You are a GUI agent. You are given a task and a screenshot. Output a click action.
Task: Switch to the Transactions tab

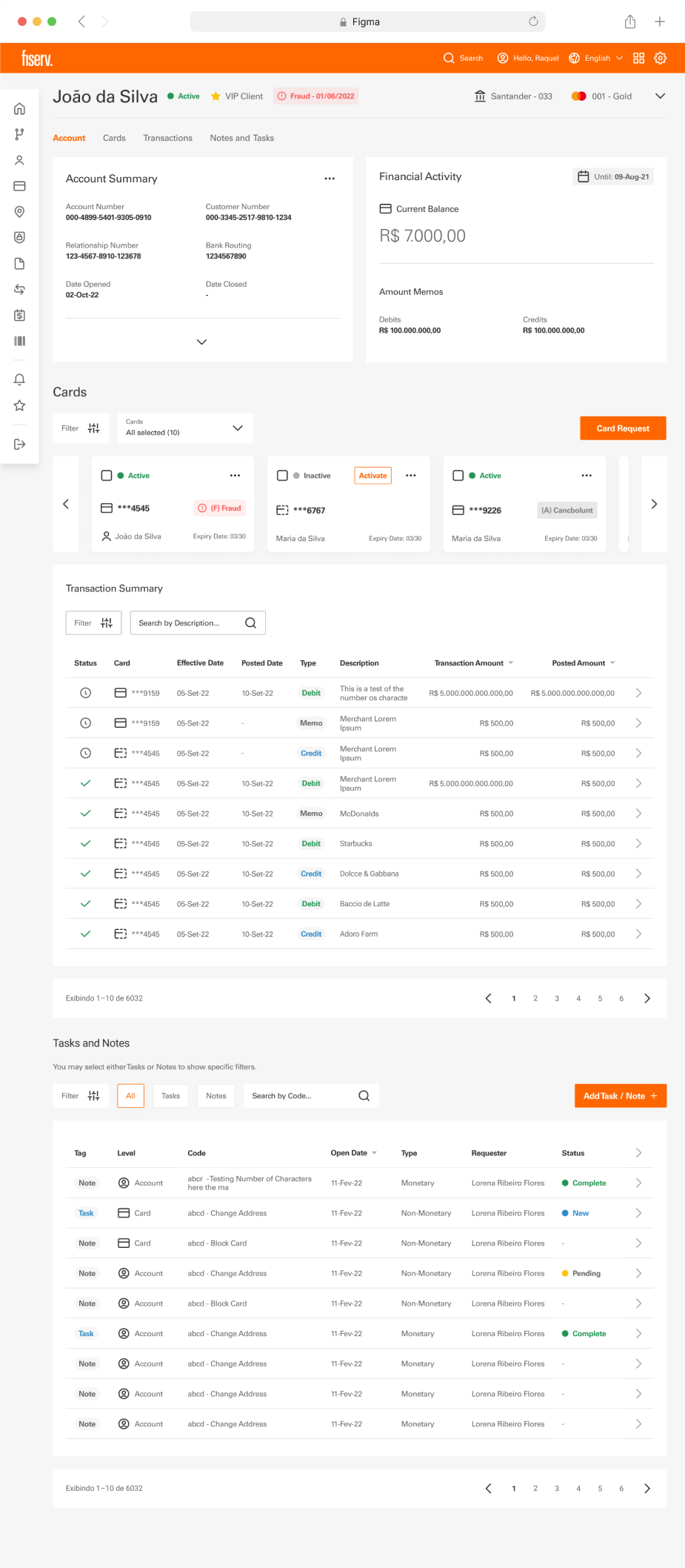pyautogui.click(x=167, y=138)
